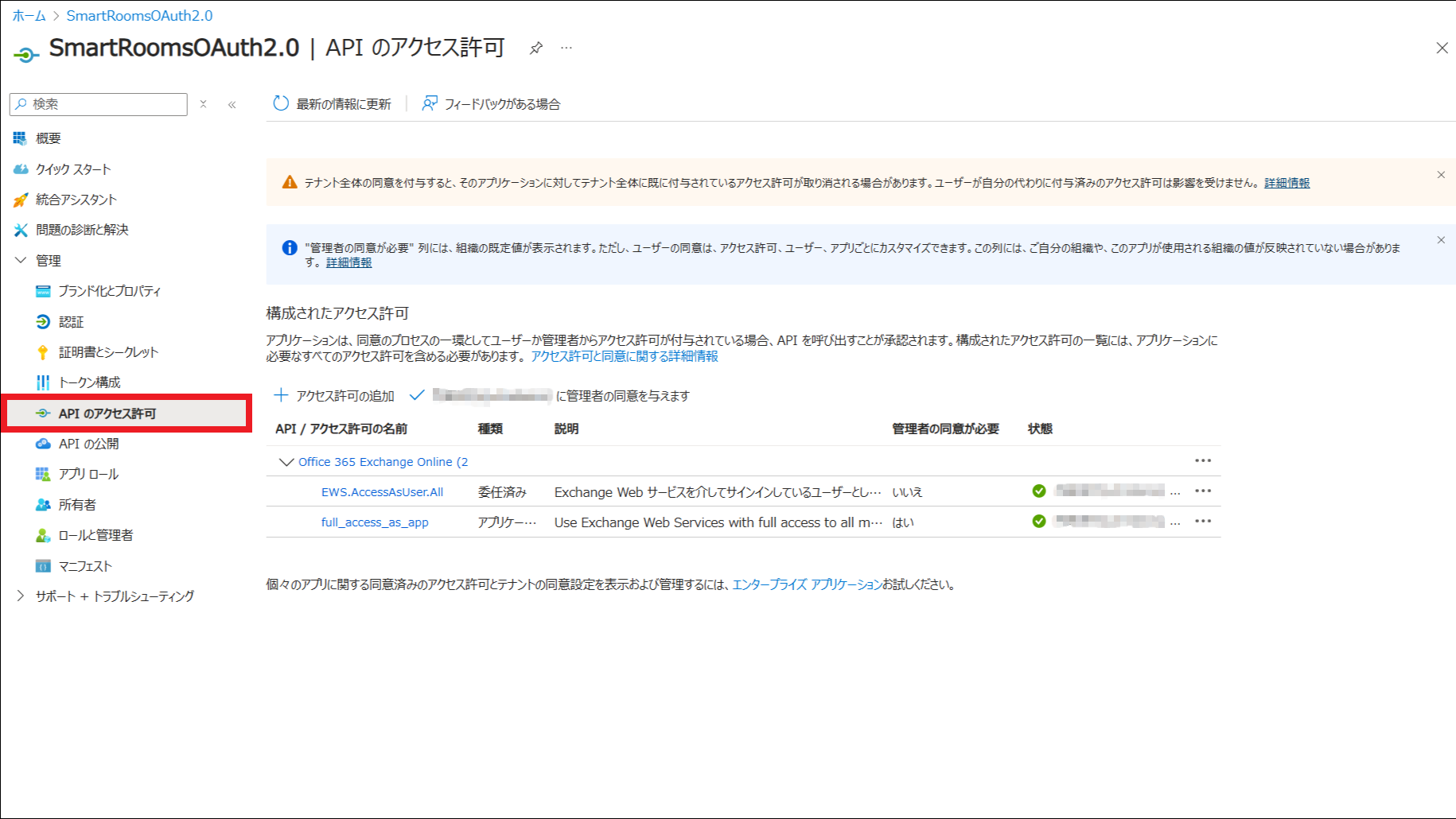Go to ホーム via the breadcrumb
1456x819 pixels.
29,16
